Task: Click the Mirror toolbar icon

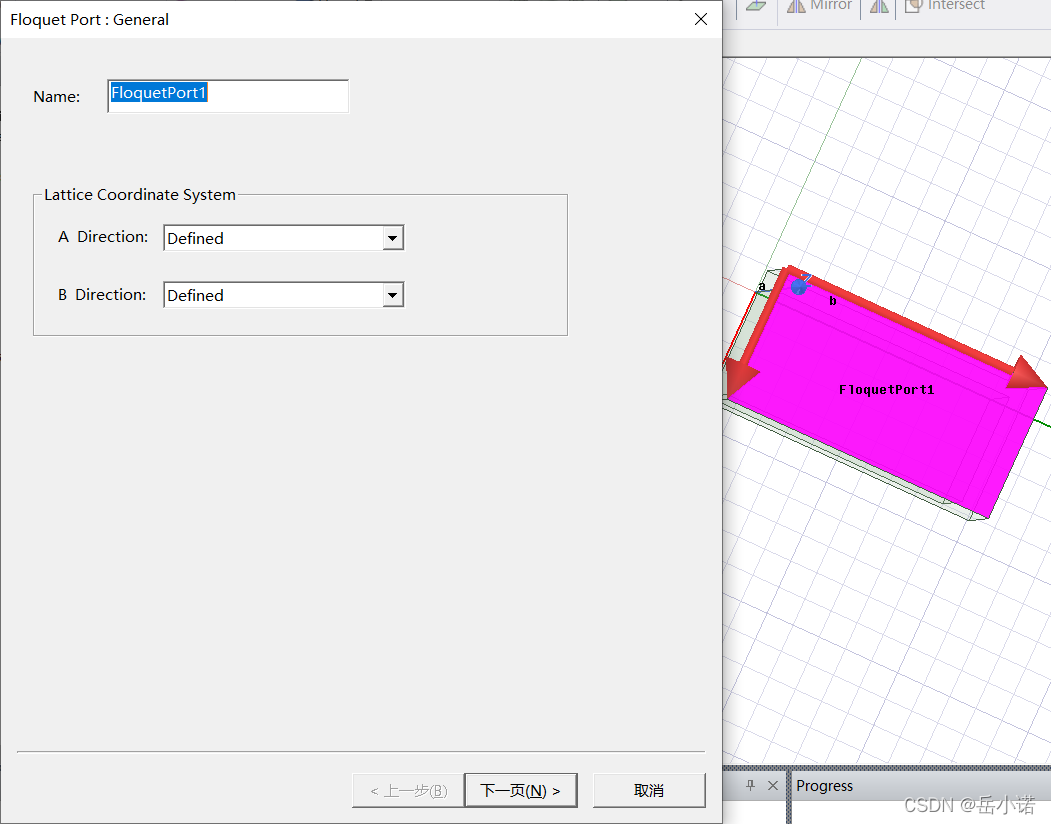Action: click(796, 5)
